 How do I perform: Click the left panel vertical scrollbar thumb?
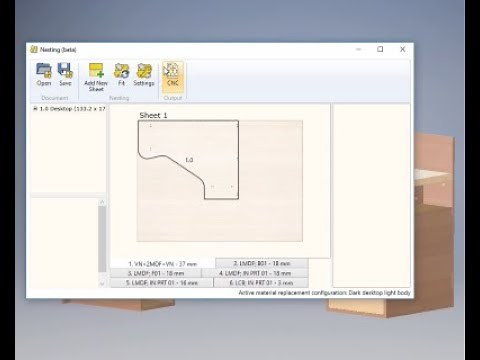click(102, 239)
